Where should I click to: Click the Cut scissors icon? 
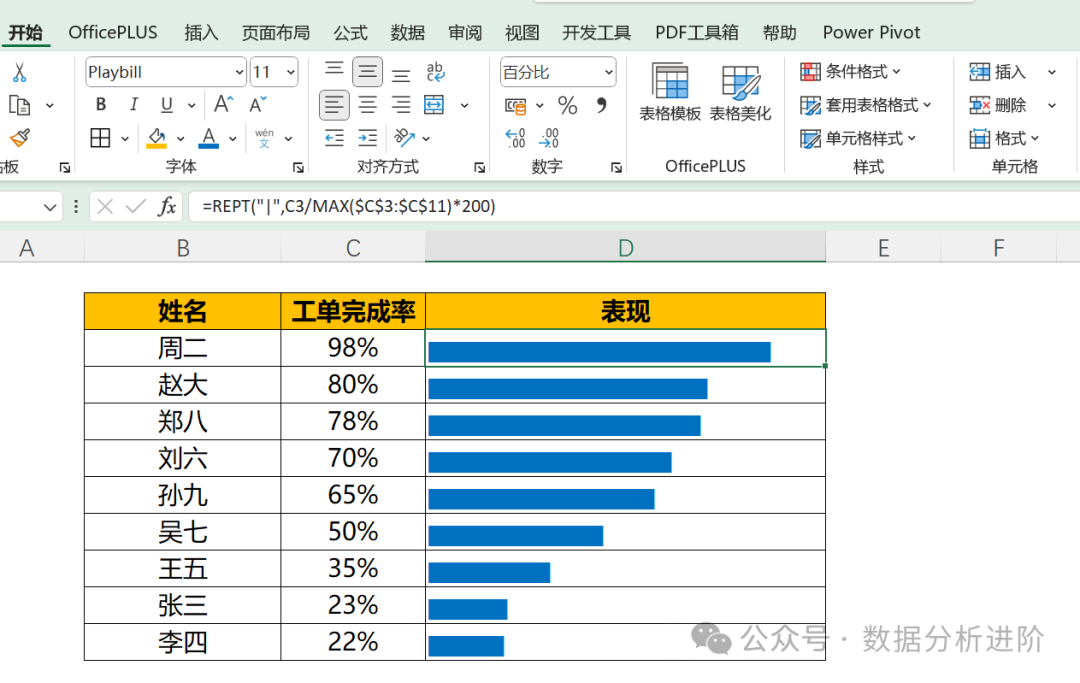[x=19, y=73]
